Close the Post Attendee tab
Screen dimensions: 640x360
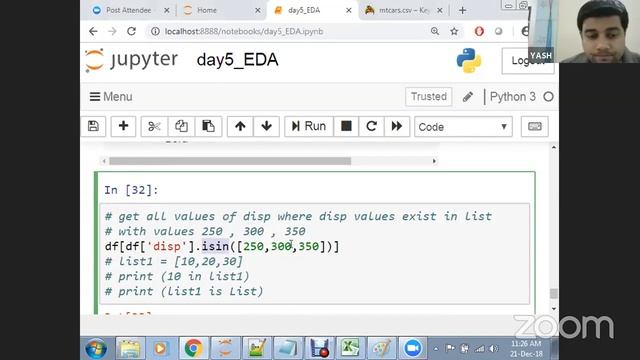point(167,11)
